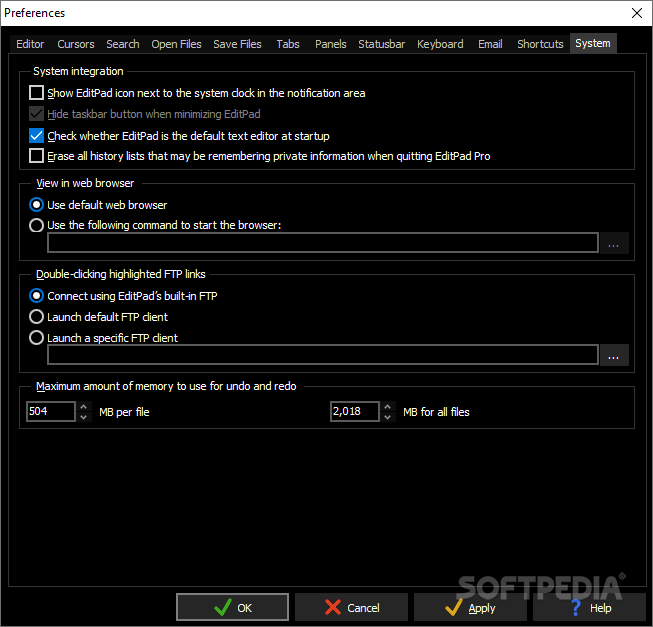
Task: Select the System tab
Action: 593,43
